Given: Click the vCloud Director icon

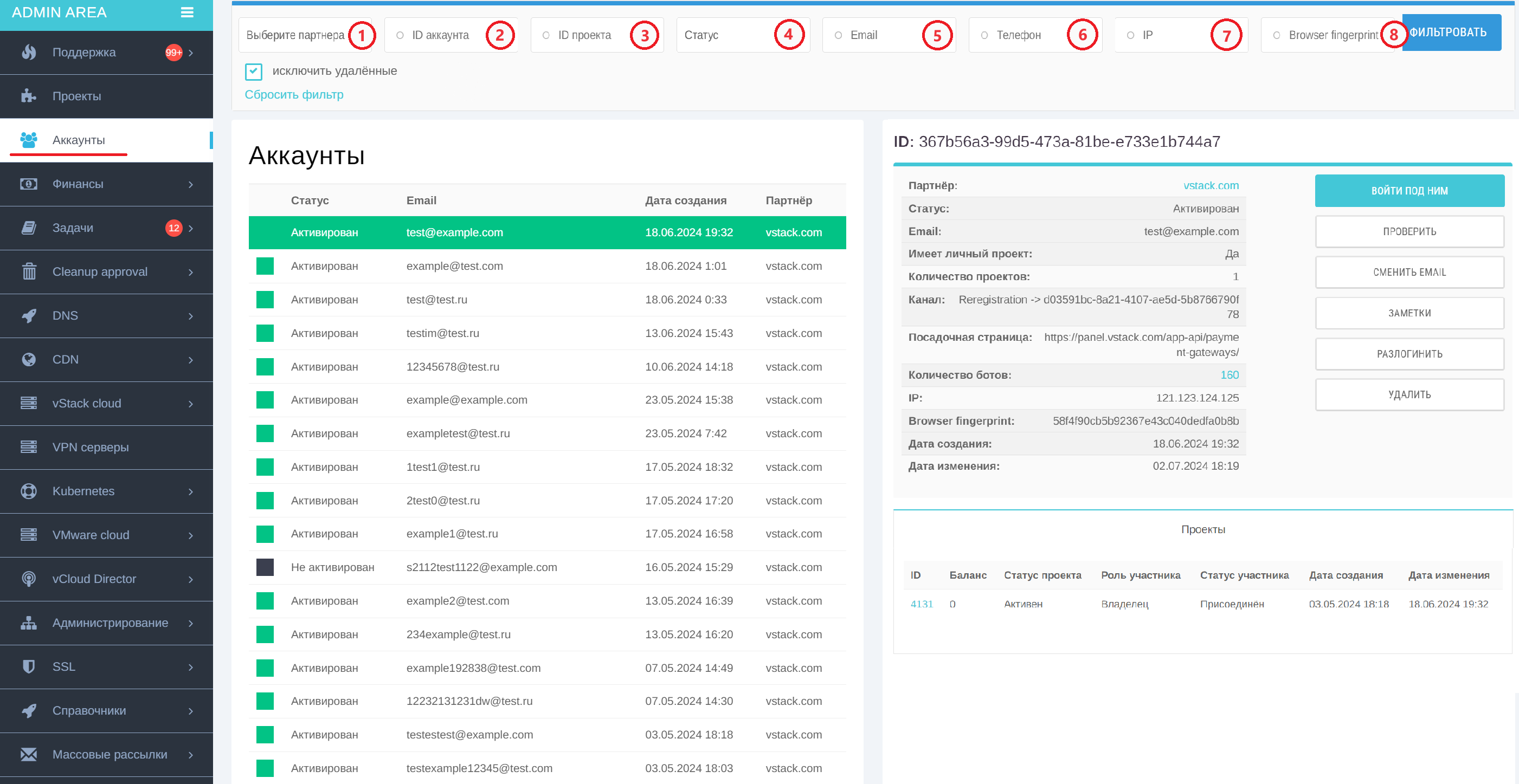Looking at the screenshot, I should pos(28,579).
